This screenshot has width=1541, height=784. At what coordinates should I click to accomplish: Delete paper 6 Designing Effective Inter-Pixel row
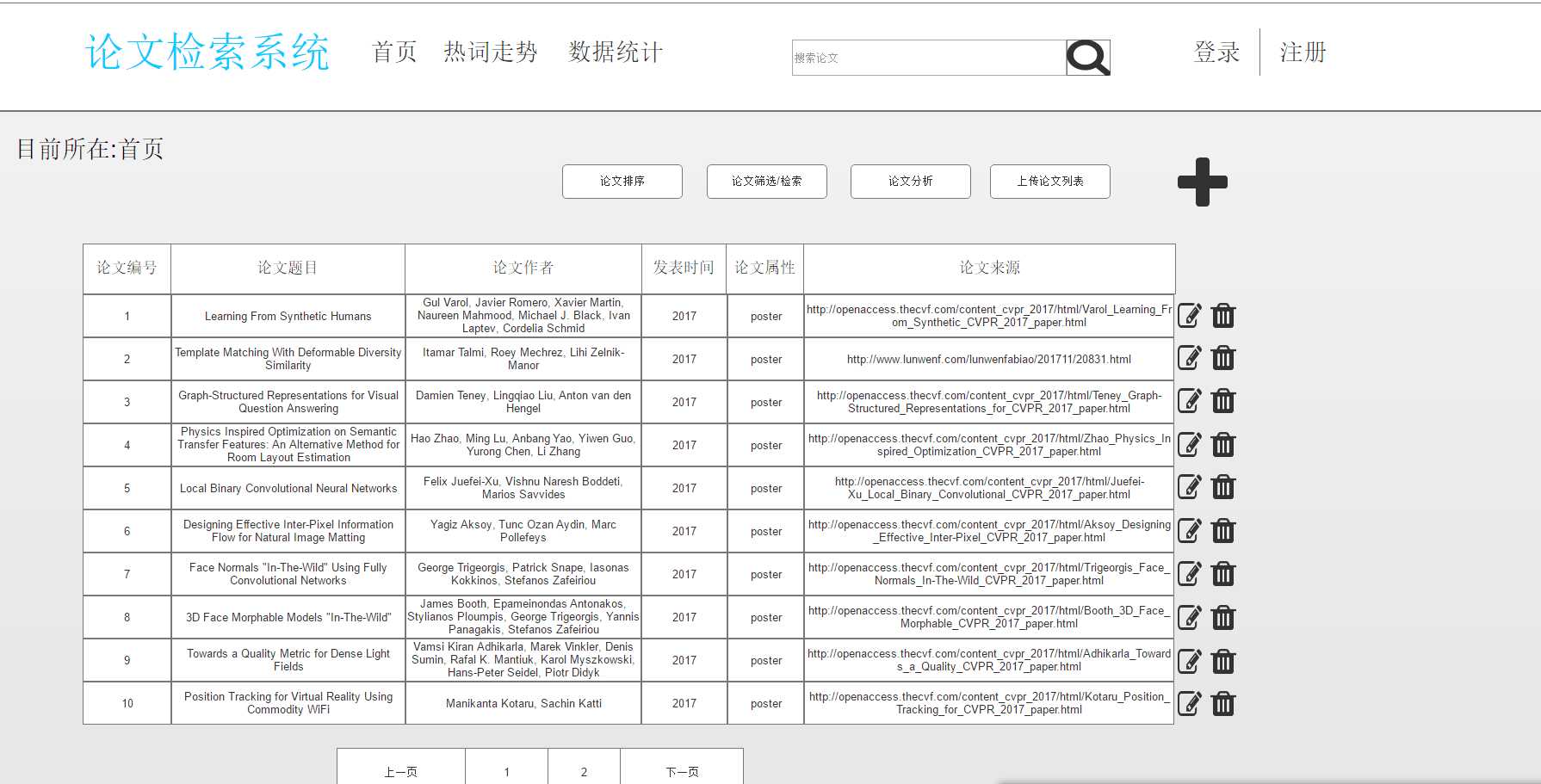[x=1223, y=531]
